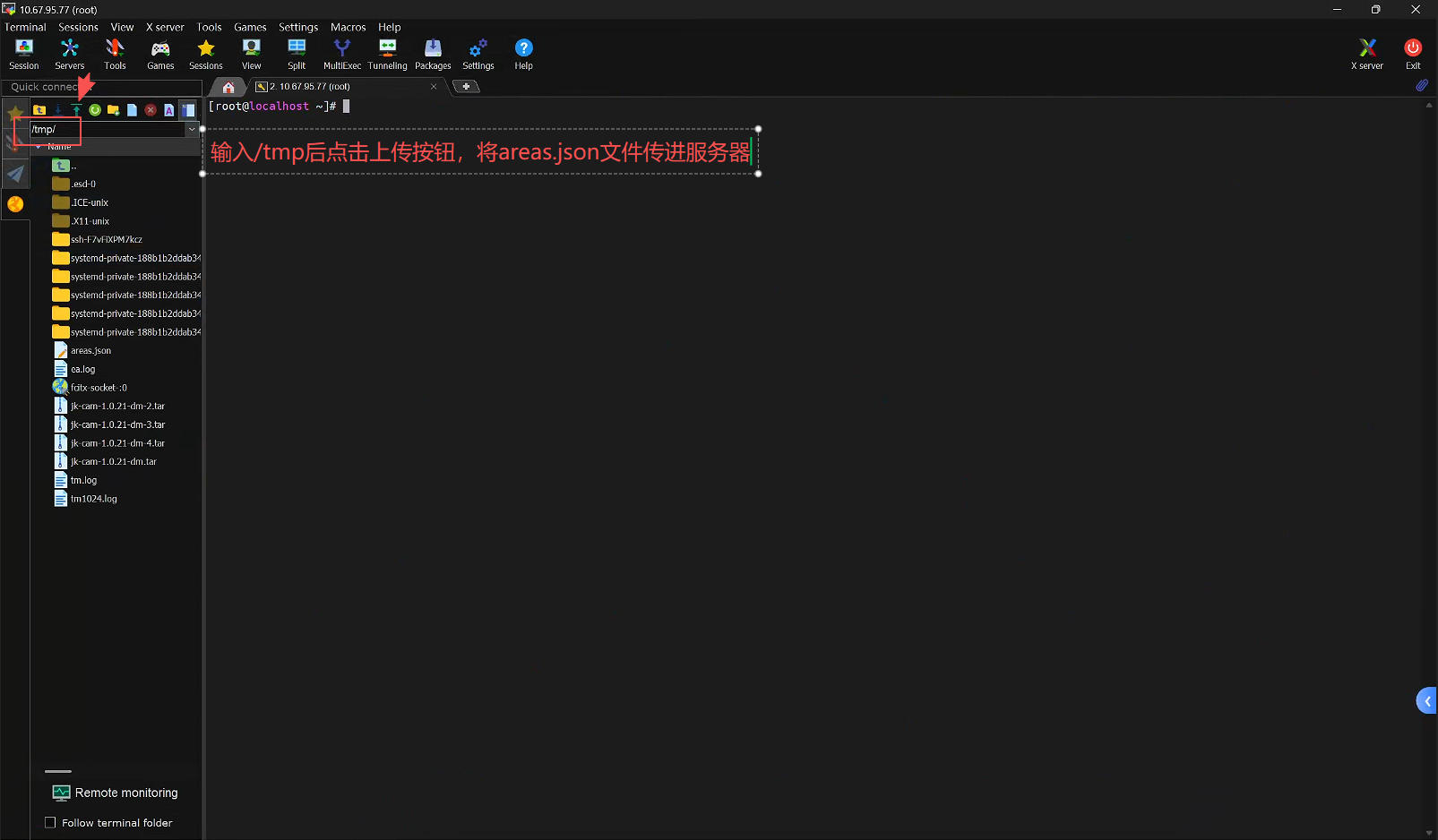The height and width of the screenshot is (840, 1438).
Task: Open the Split terminal option
Action: tap(297, 54)
